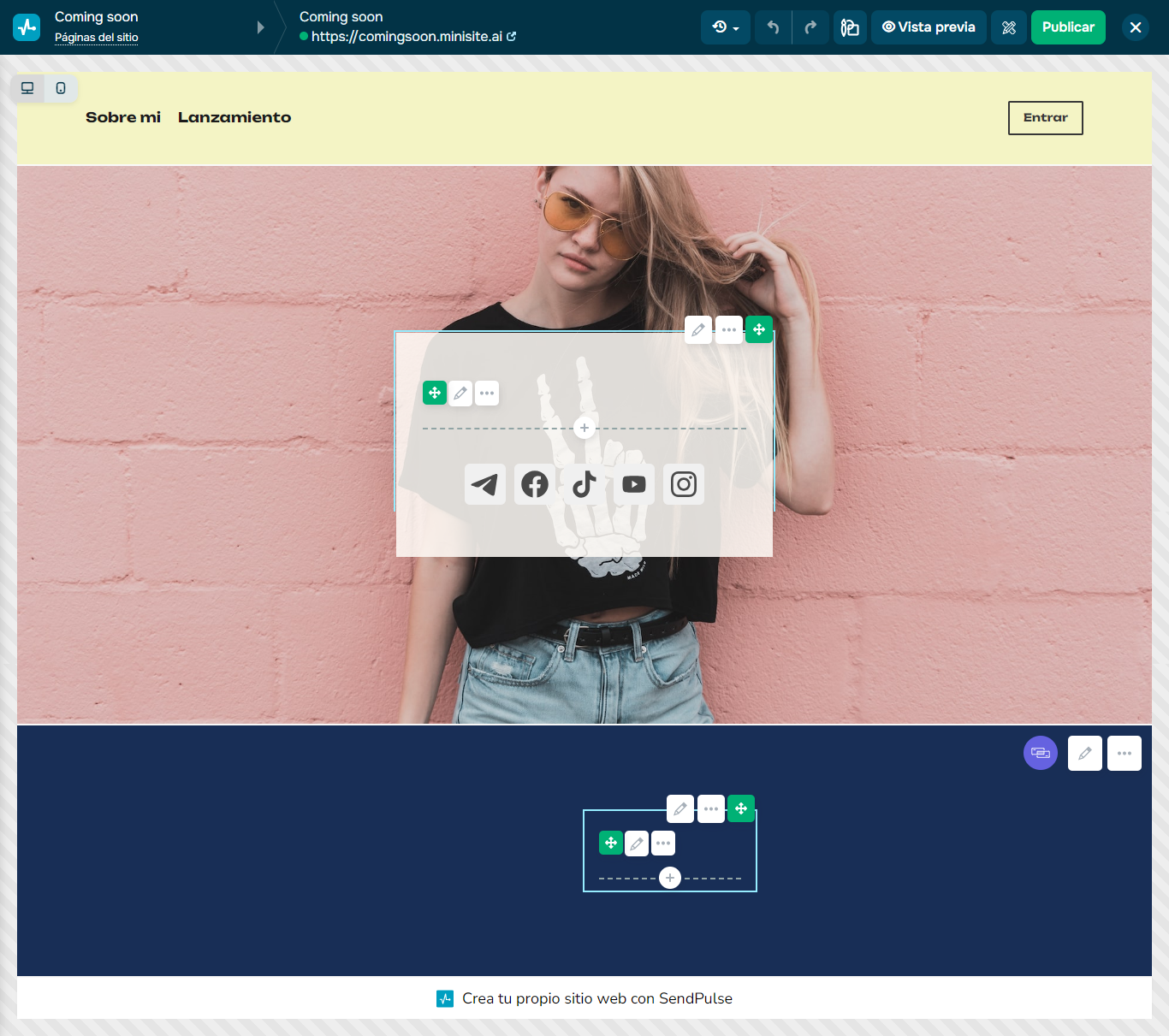Image resolution: width=1169 pixels, height=1036 pixels.
Task: Open the Sobre mi menu item
Action: click(x=122, y=117)
